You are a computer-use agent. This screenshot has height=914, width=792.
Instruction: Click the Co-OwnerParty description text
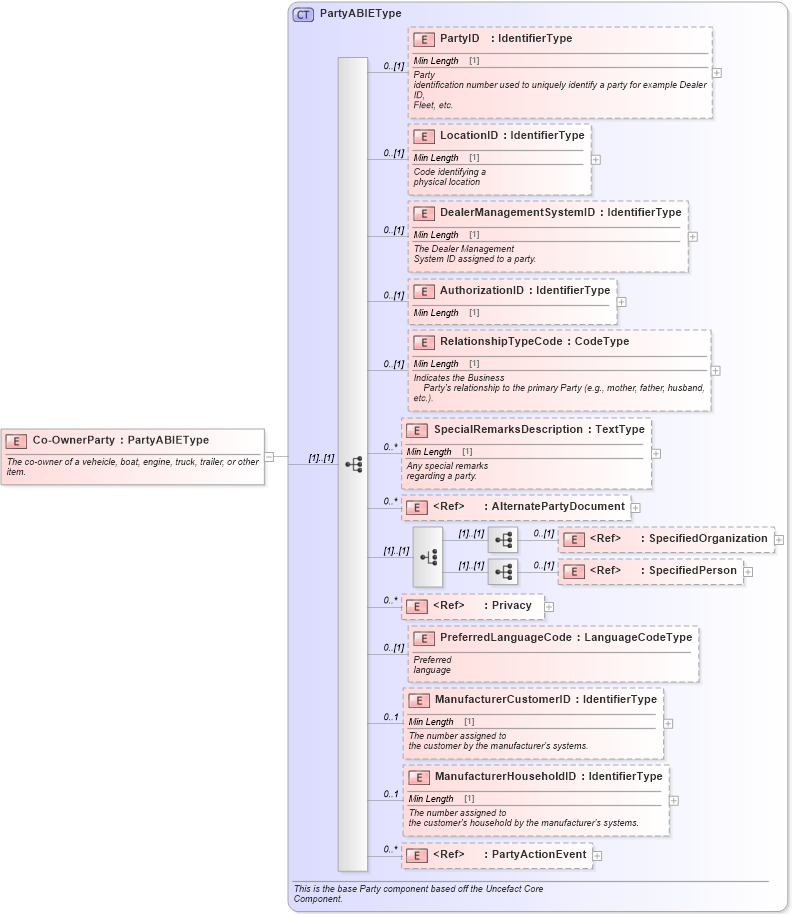point(132,466)
